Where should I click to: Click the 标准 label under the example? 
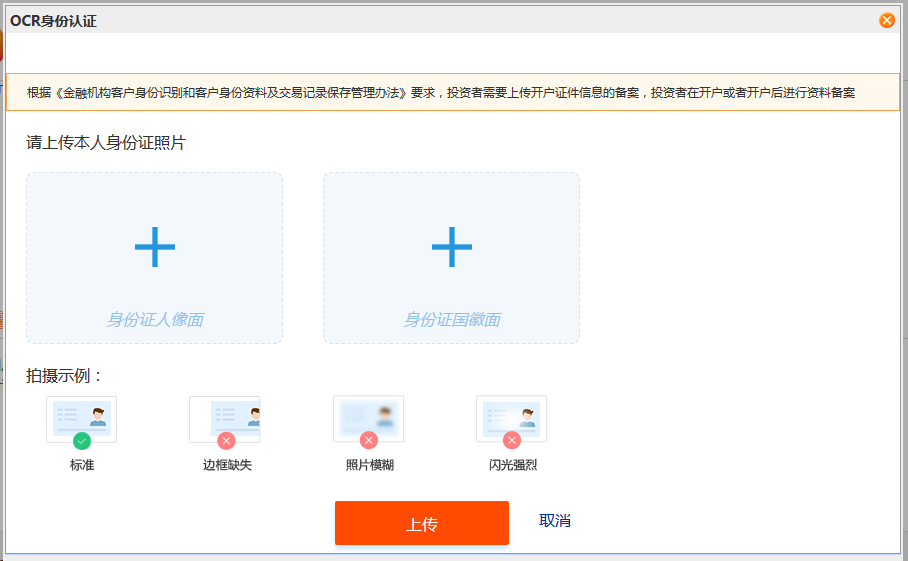point(82,465)
